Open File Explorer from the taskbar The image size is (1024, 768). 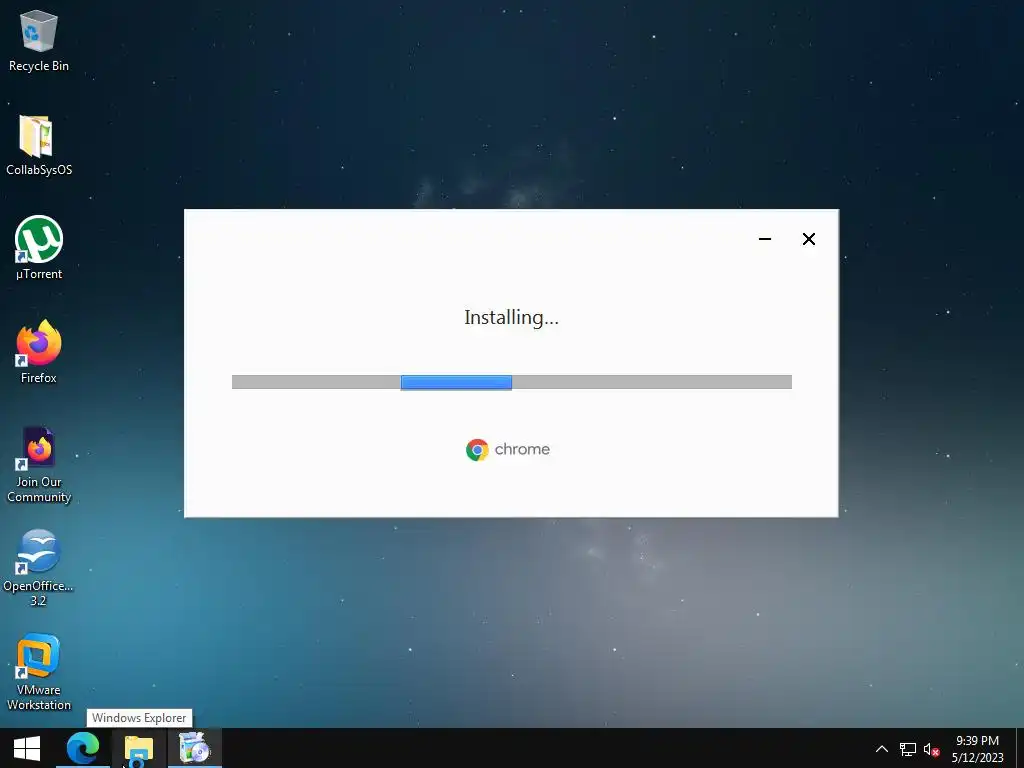point(138,748)
